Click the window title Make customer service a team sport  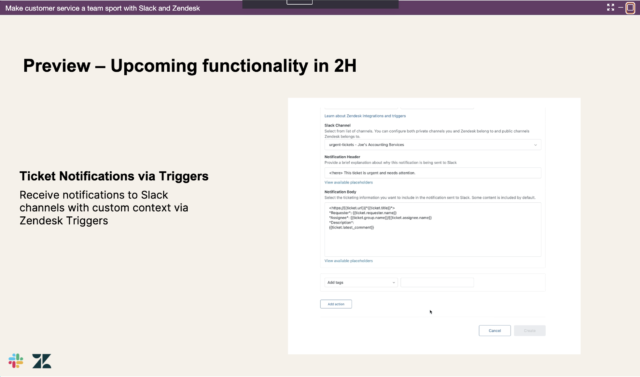click(x=102, y=8)
